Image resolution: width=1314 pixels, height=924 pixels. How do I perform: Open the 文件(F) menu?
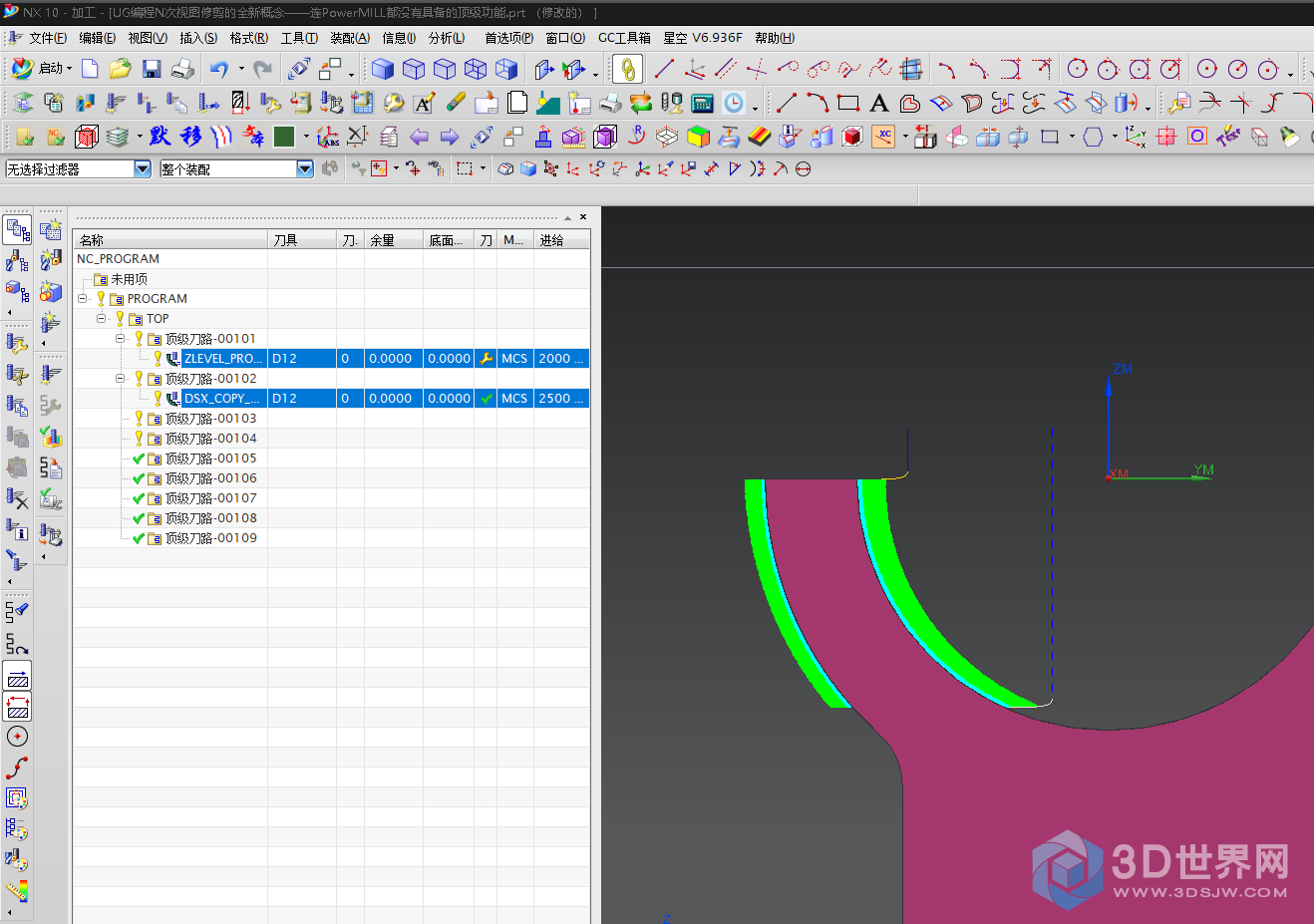(x=48, y=38)
